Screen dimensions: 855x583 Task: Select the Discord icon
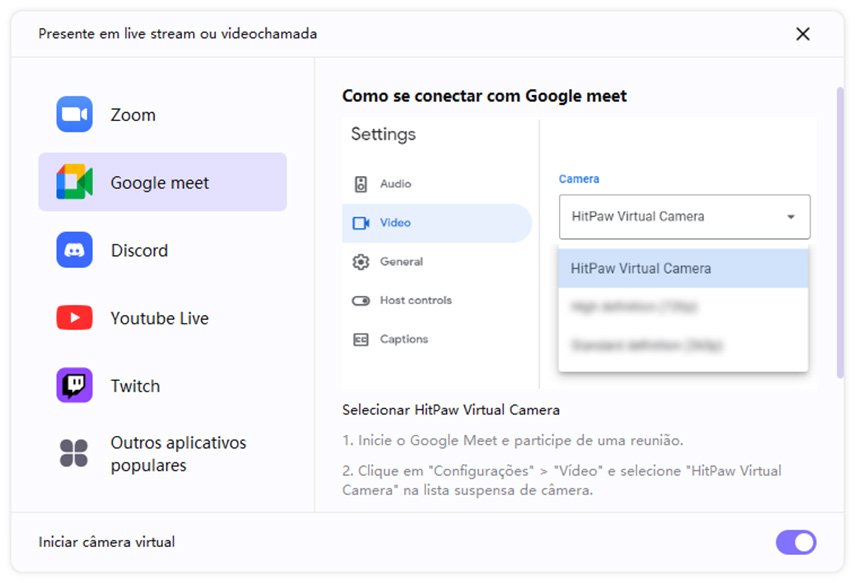(x=73, y=250)
